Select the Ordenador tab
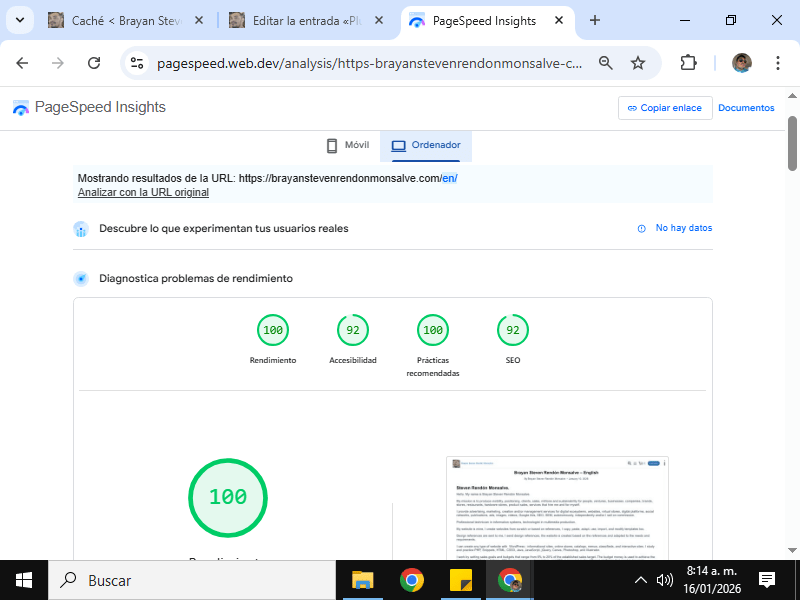Screen dimensions: 800x600 426,145
